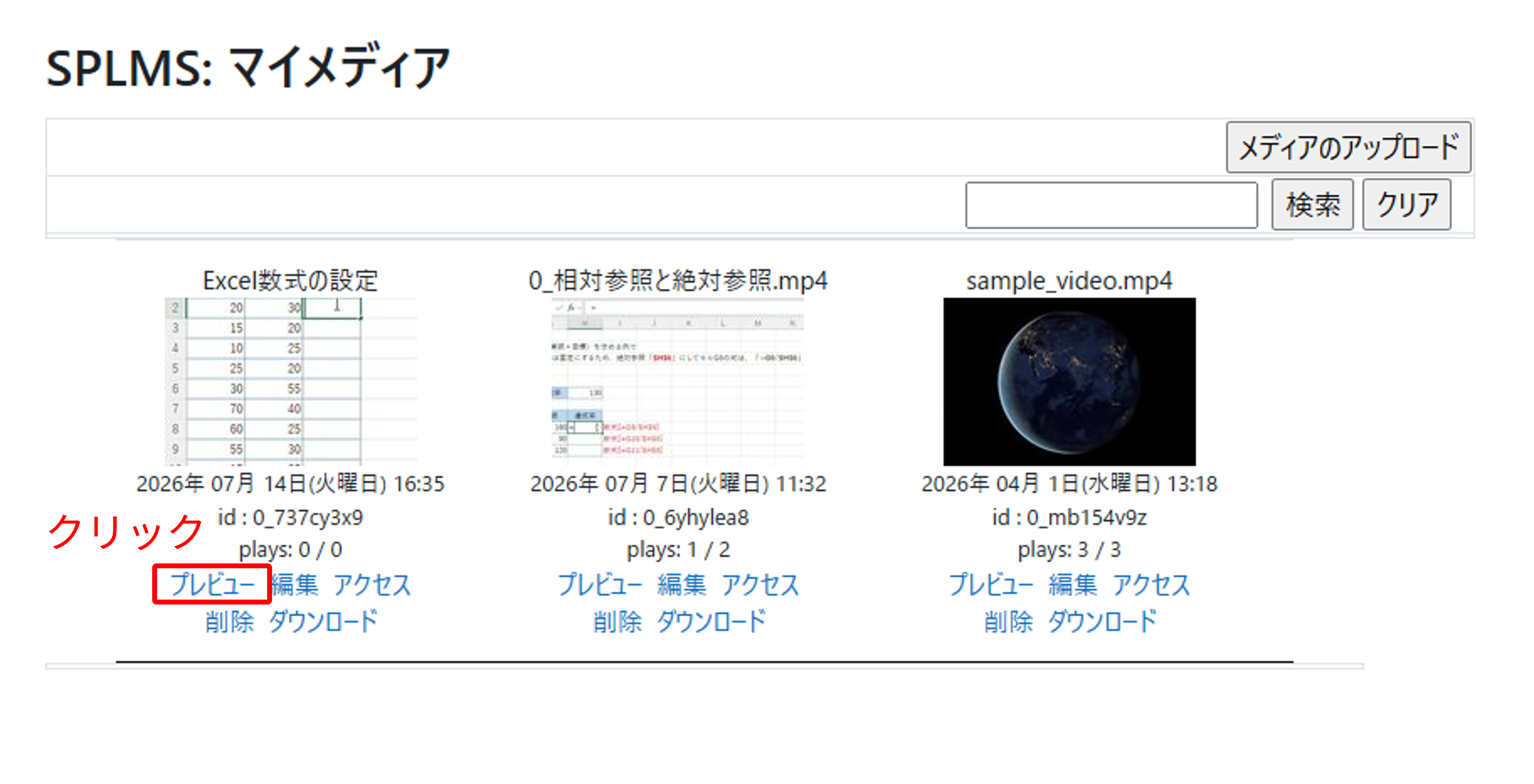This screenshot has height=784, width=1534.
Task: Select the text plays: 0 / 0
Action: point(291,549)
